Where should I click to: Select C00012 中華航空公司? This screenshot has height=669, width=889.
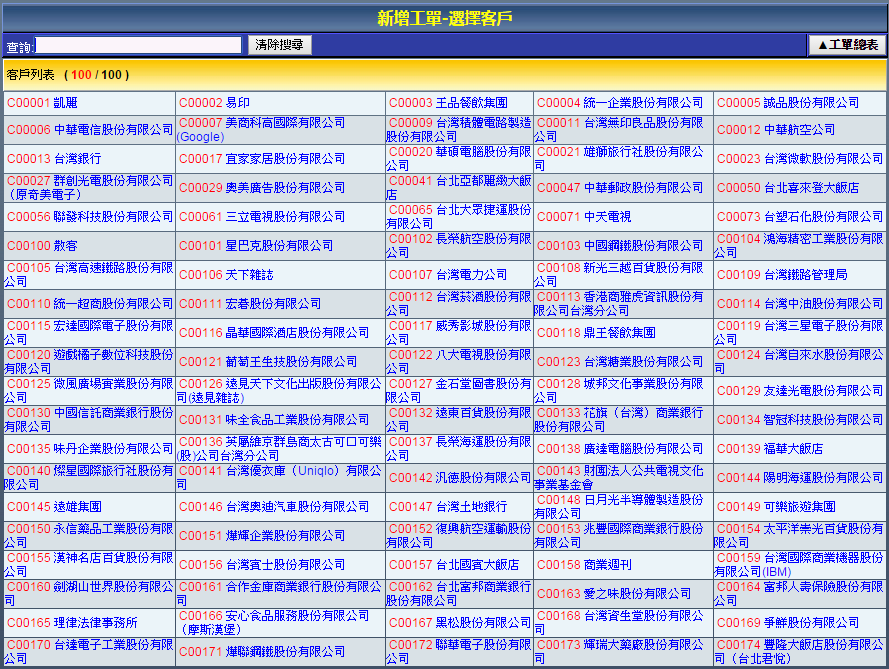click(x=776, y=130)
